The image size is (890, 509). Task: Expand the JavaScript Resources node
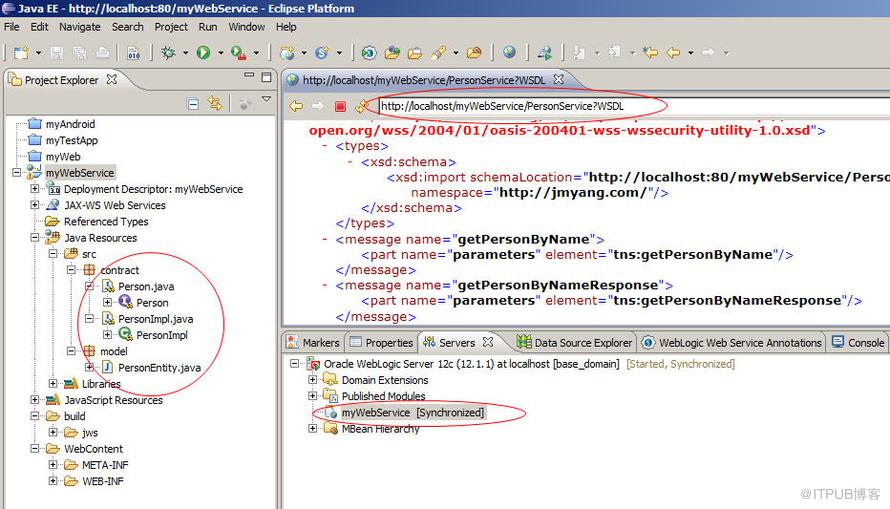pos(35,400)
